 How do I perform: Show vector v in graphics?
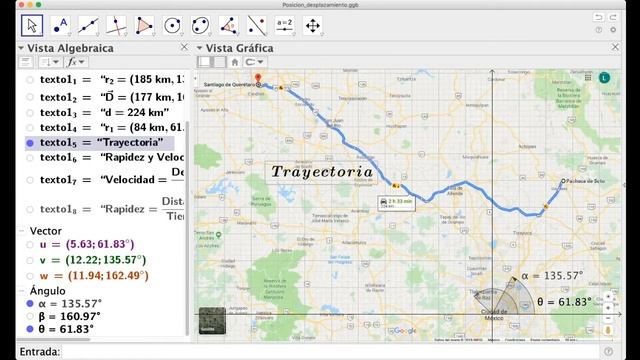pos(30,260)
